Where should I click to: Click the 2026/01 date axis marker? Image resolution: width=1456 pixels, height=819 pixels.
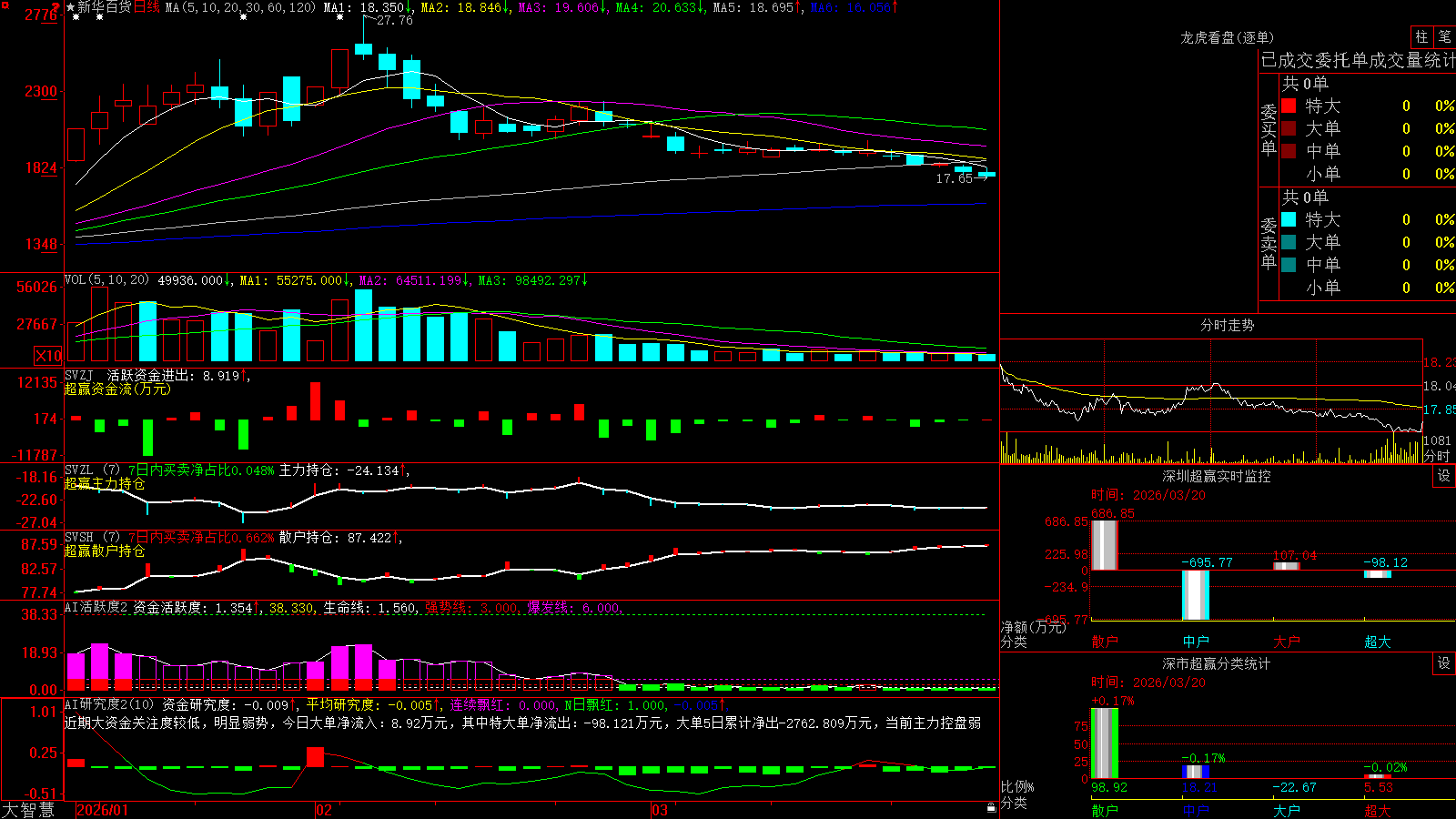[x=102, y=810]
